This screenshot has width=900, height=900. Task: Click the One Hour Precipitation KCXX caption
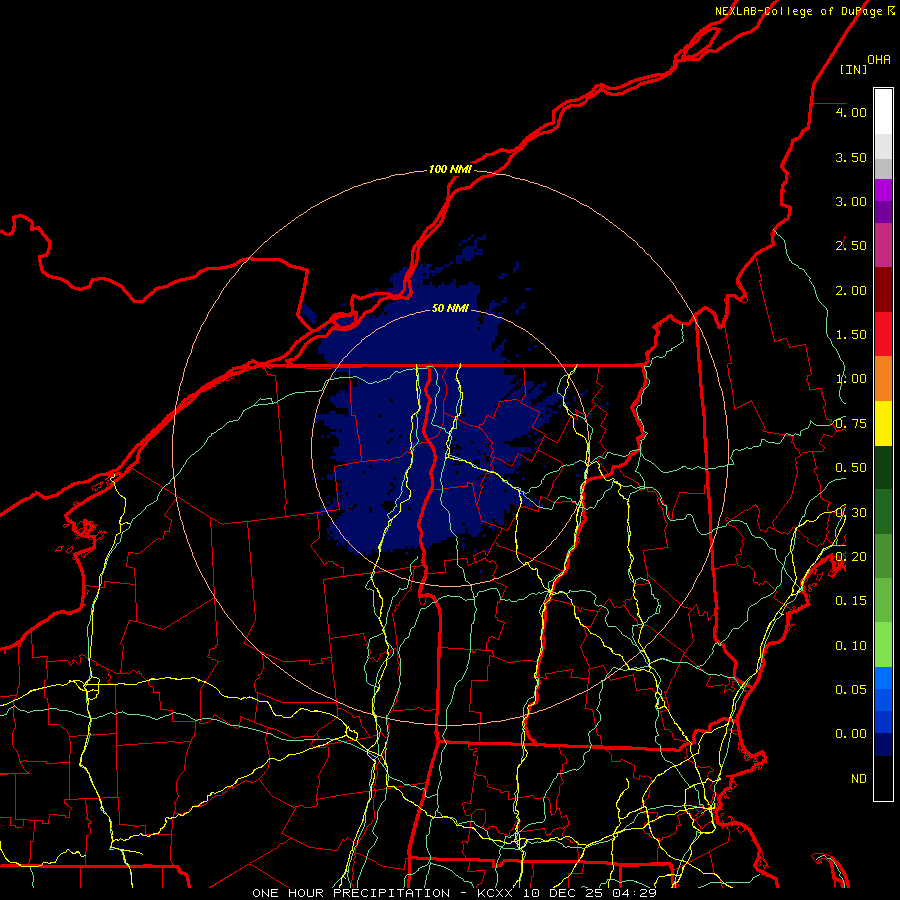pyautogui.click(x=454, y=893)
